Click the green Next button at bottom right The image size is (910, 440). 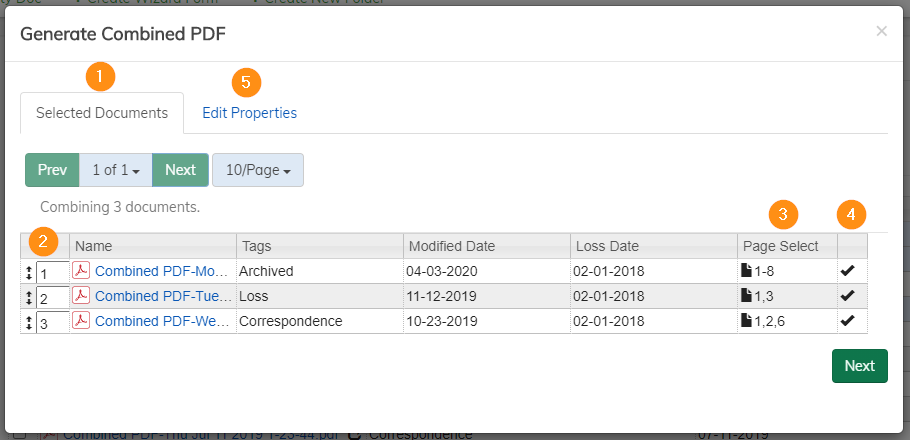coord(859,366)
